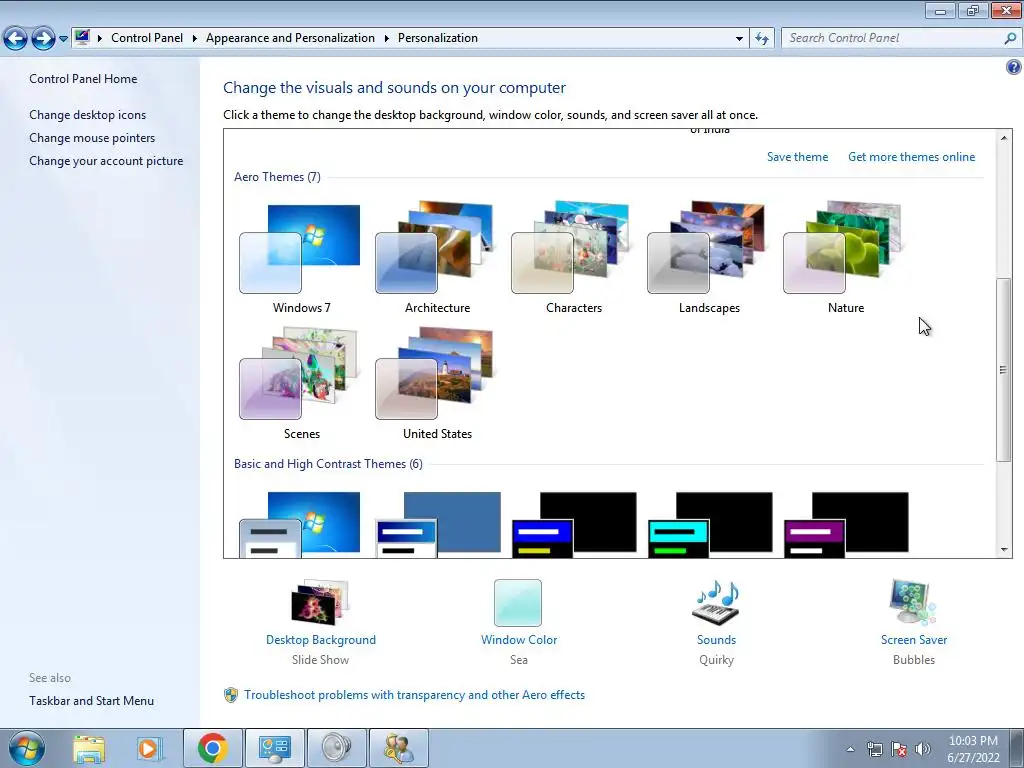Open Desktop Background settings icon
Viewport: 1024px width, 768px height.
pos(320,602)
